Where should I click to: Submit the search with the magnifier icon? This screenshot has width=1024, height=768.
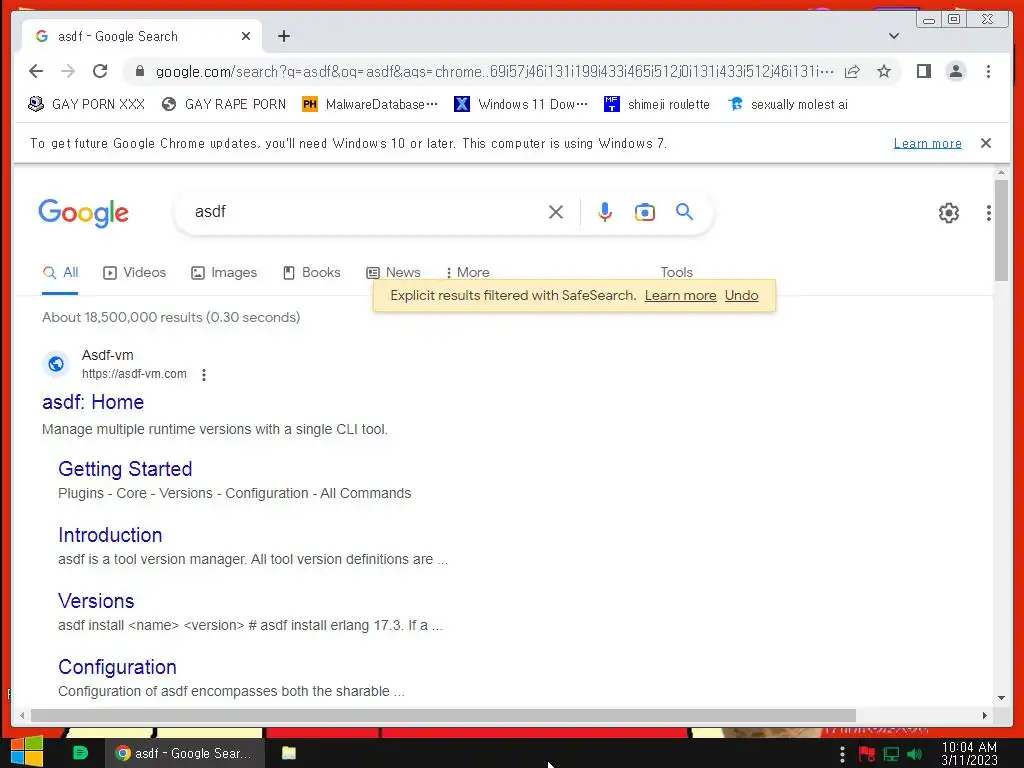coord(684,212)
